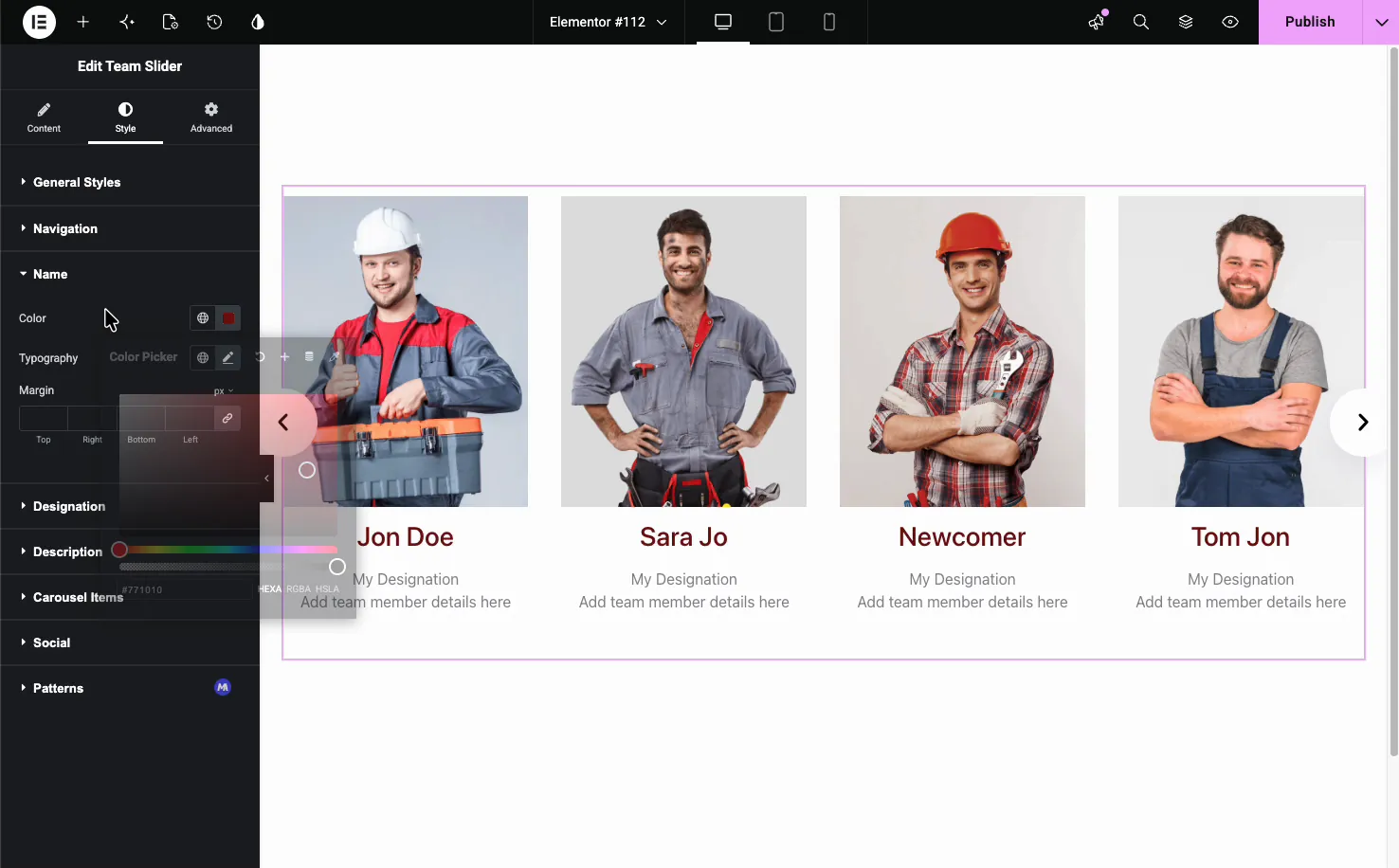Image resolution: width=1399 pixels, height=868 pixels.
Task: Click the Jon Doe name heading
Action: click(x=405, y=537)
